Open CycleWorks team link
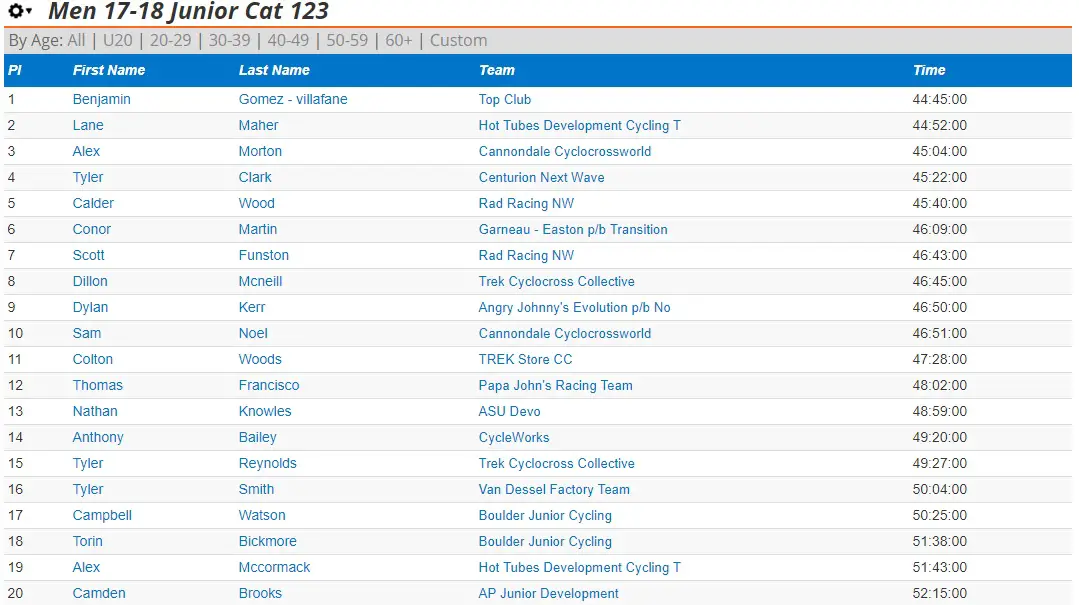The width and height of the screenshot is (1079, 605). [514, 438]
